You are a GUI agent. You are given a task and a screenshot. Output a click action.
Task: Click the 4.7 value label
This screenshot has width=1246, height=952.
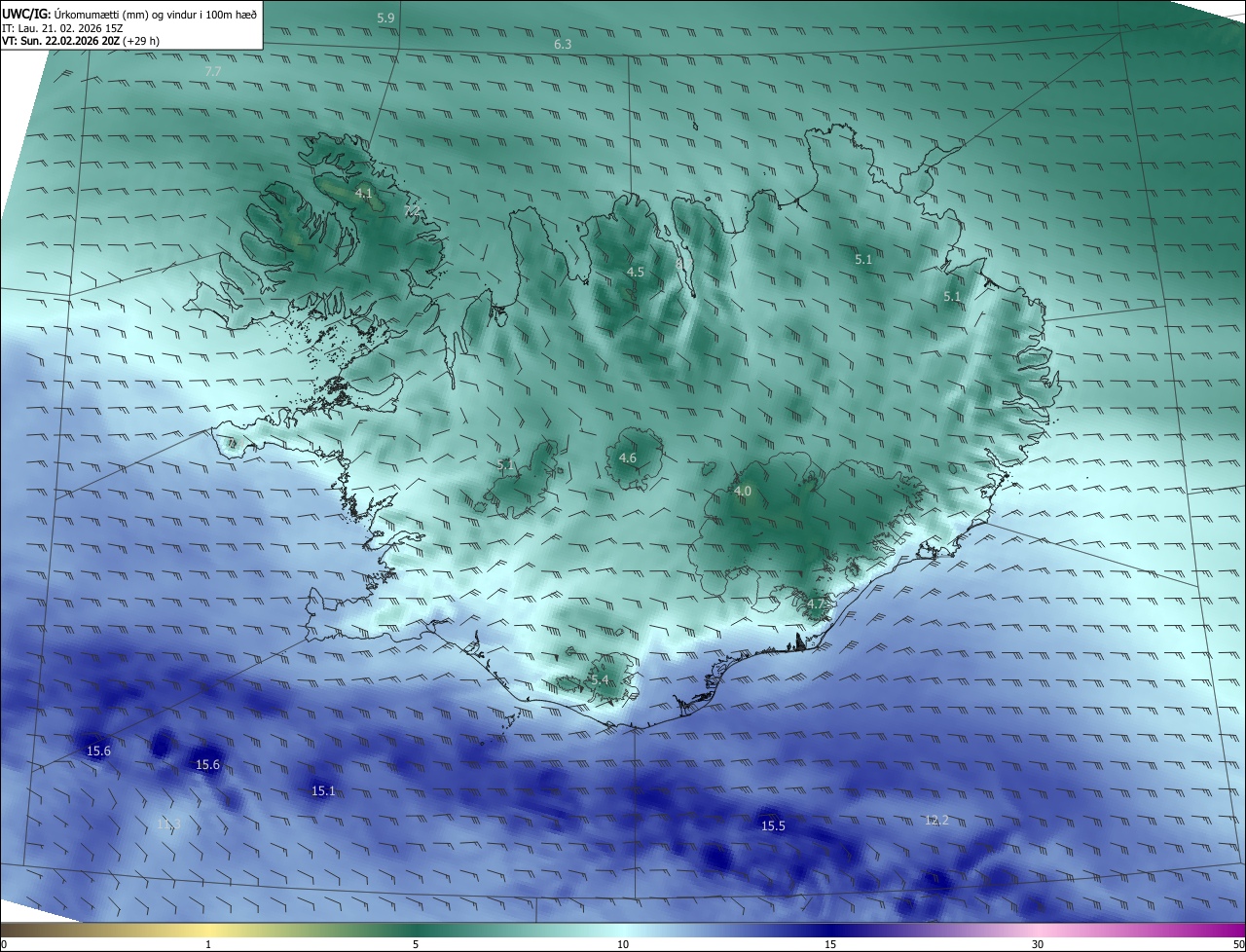coord(816,604)
